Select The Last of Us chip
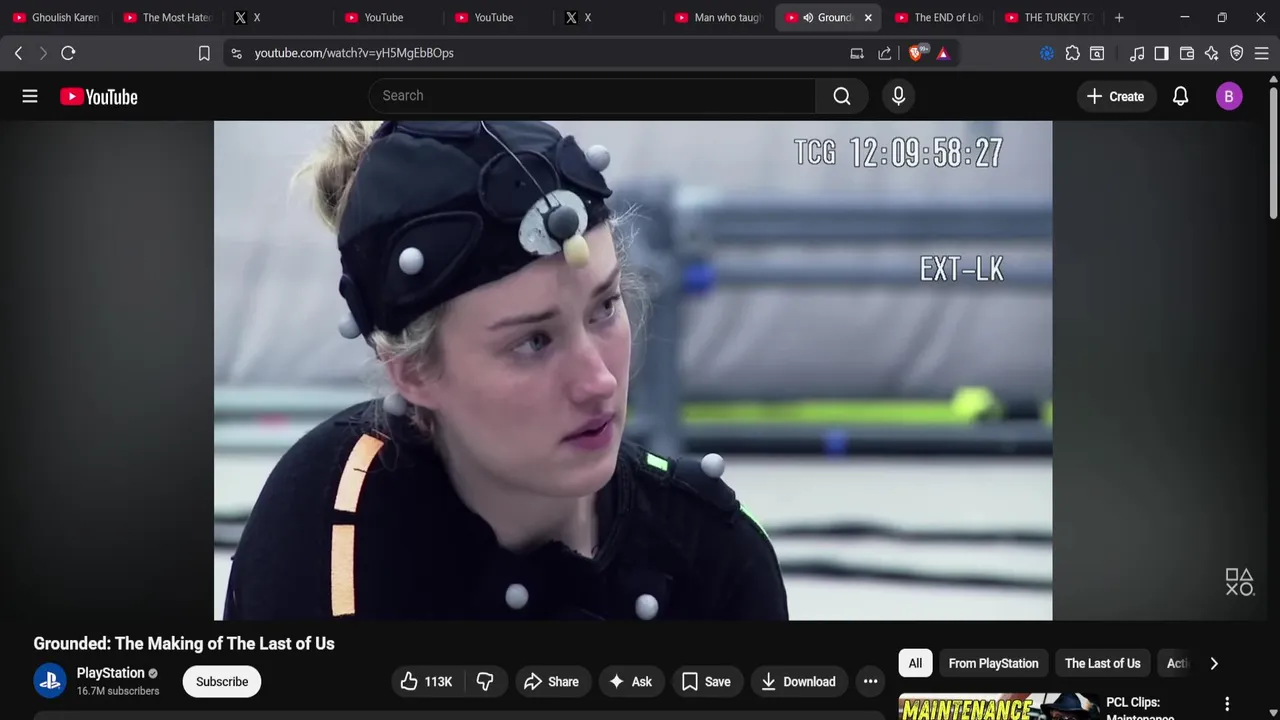The width and height of the screenshot is (1280, 720). coord(1102,663)
